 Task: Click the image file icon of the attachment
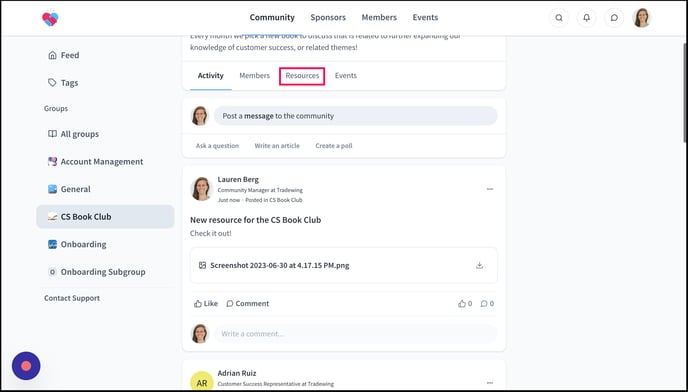tap(202, 265)
